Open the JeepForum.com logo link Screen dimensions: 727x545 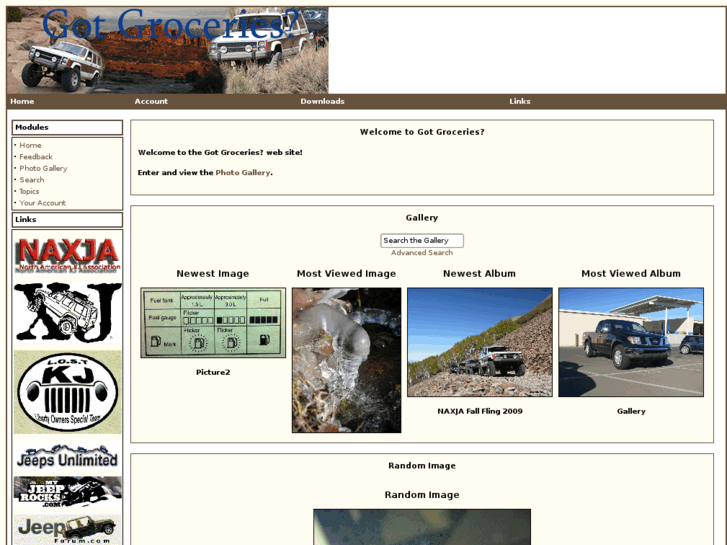[x=68, y=530]
